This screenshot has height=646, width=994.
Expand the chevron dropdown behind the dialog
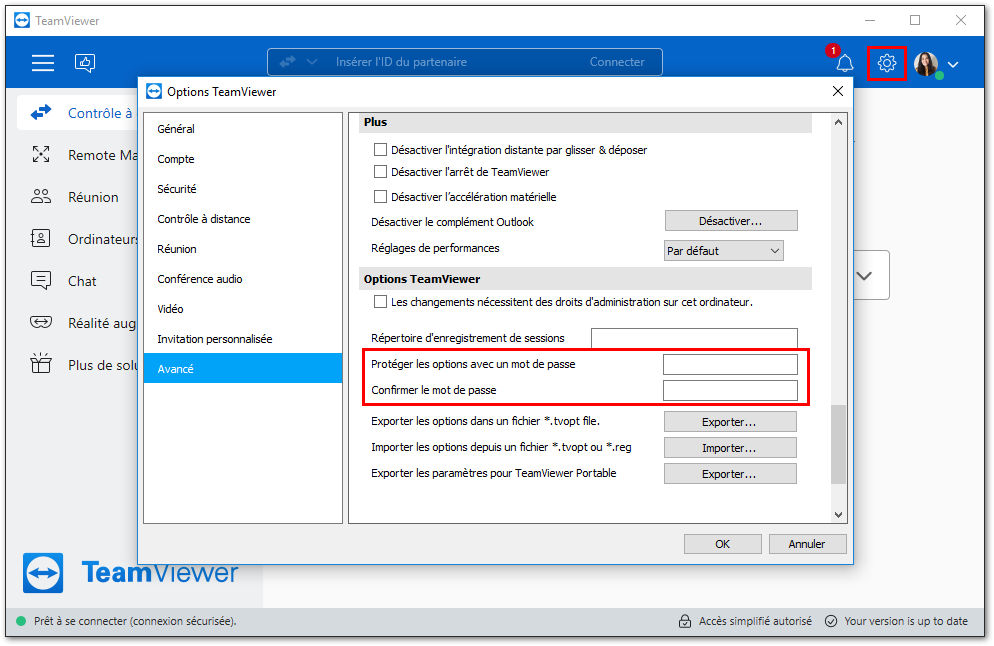864,276
